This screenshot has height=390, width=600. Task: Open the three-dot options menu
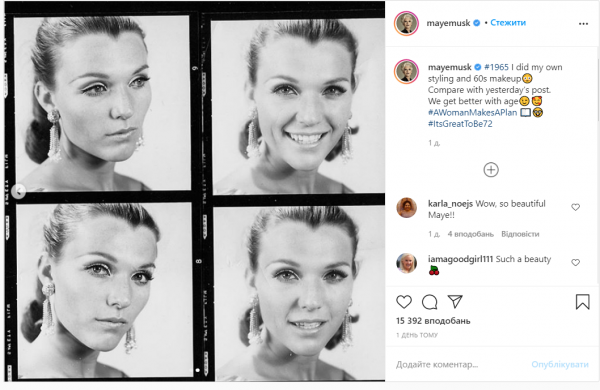(583, 24)
